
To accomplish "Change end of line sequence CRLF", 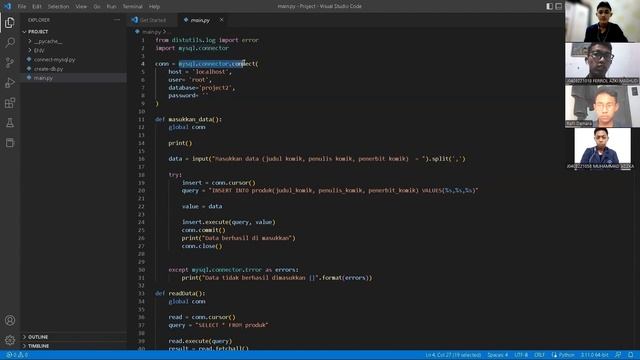I will pos(539,355).
